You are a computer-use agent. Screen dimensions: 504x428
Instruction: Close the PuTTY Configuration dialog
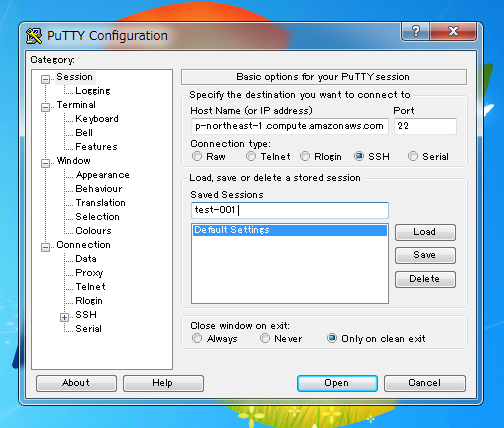(x=453, y=31)
